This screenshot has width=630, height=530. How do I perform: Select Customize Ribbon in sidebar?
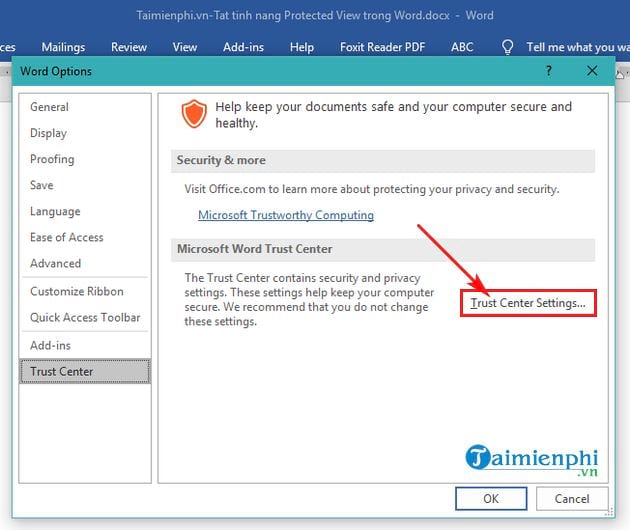[77, 291]
